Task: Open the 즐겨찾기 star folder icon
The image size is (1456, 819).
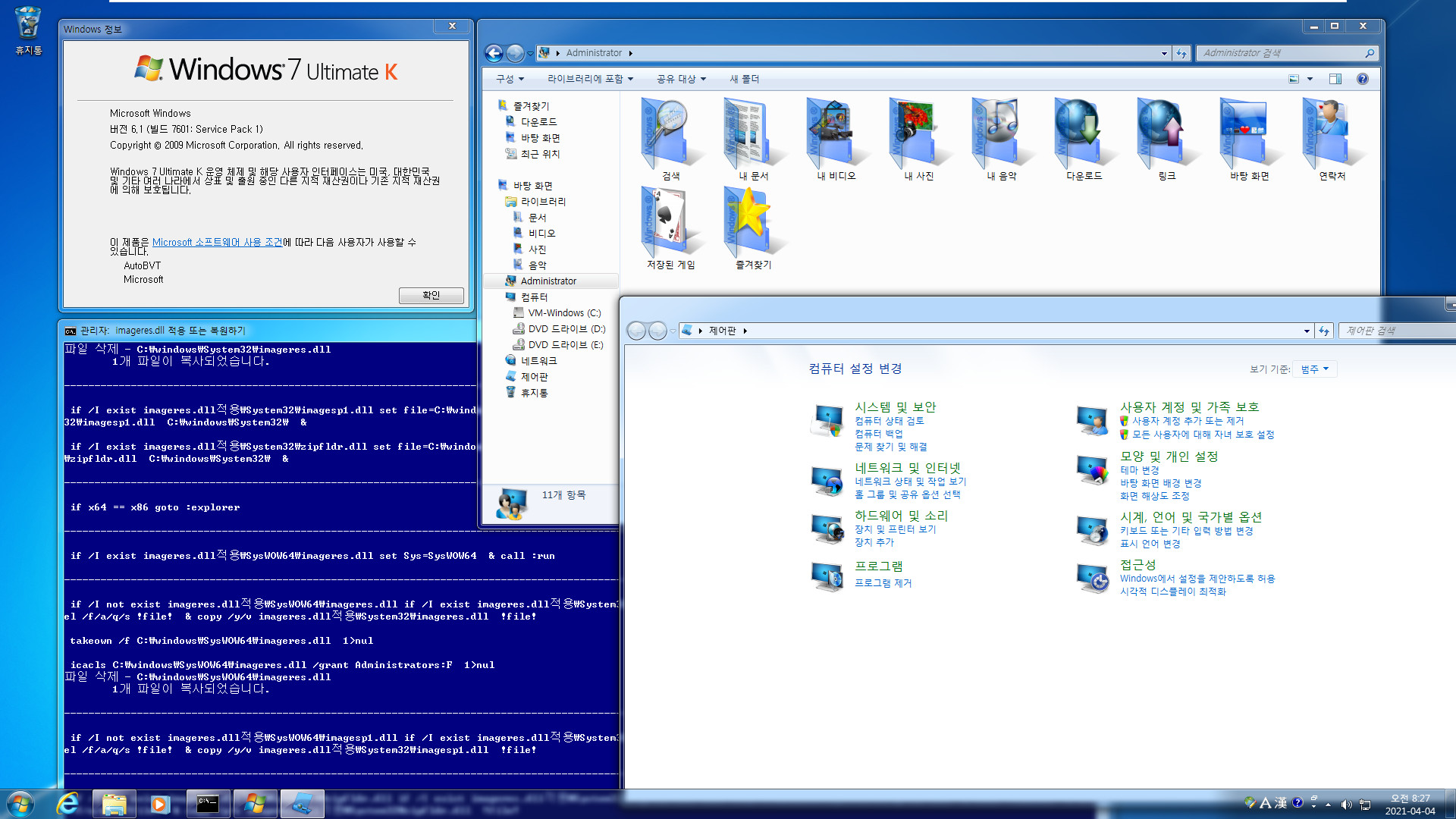Action: tap(753, 228)
